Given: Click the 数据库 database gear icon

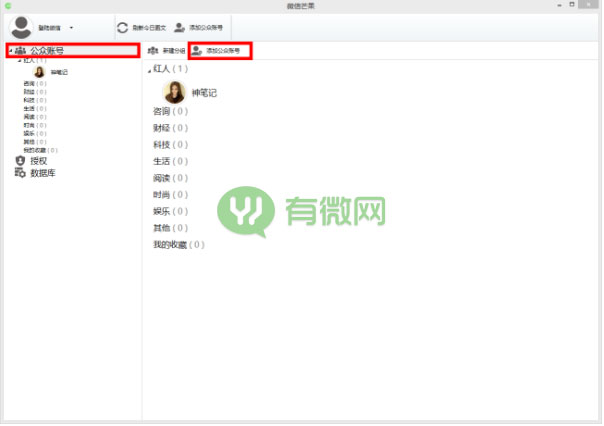Looking at the screenshot, I should 20,173.
